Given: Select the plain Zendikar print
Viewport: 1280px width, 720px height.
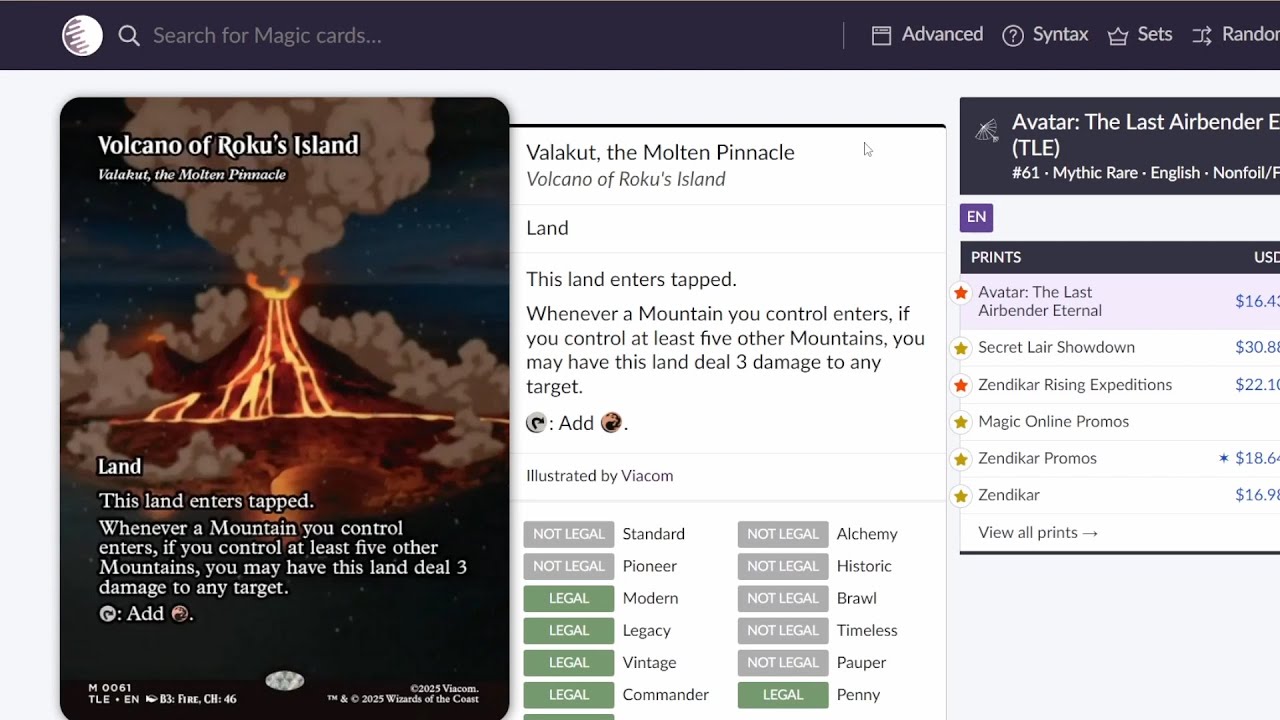Looking at the screenshot, I should [x=1009, y=495].
